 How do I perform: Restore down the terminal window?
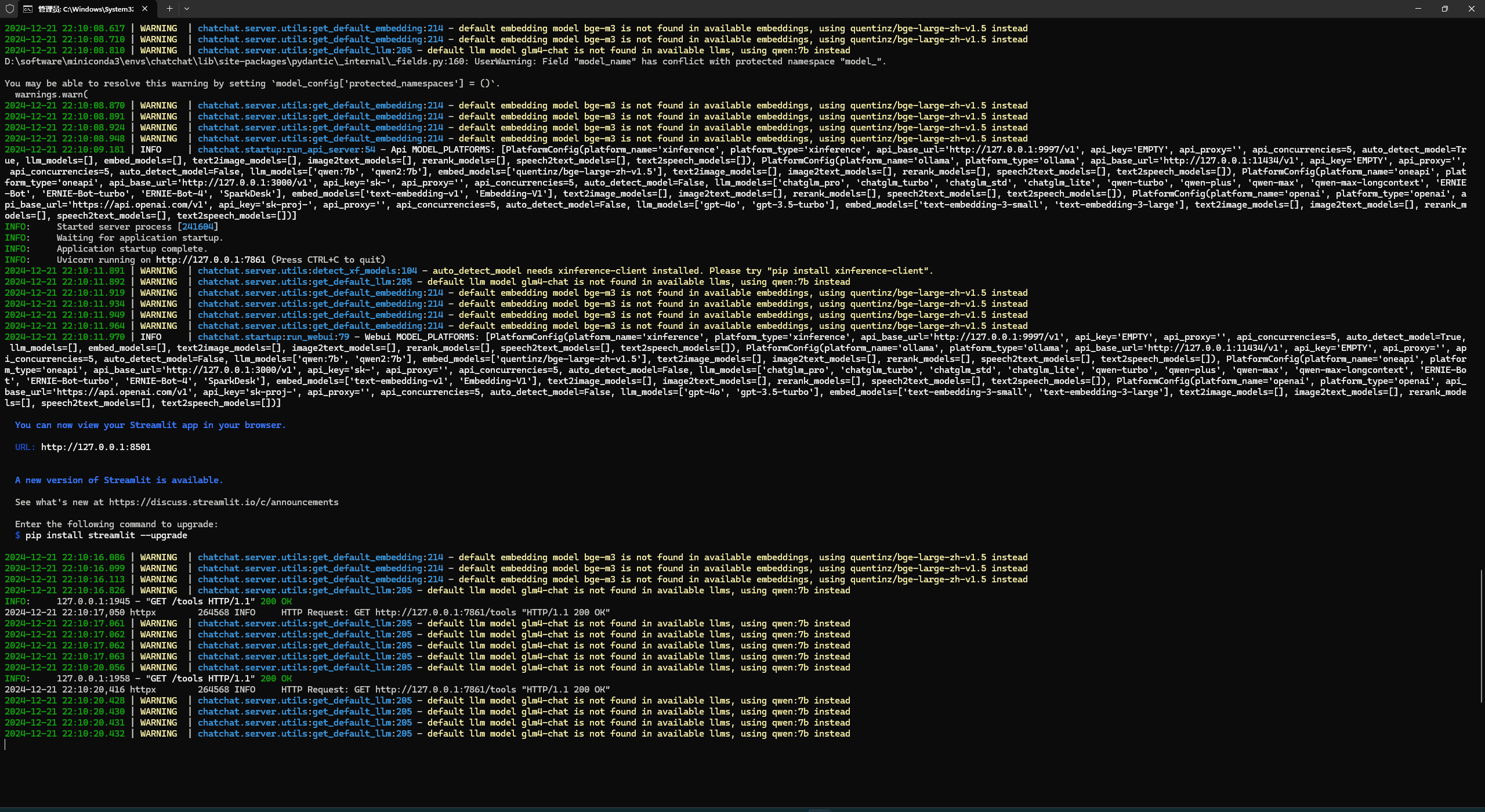click(x=1444, y=9)
